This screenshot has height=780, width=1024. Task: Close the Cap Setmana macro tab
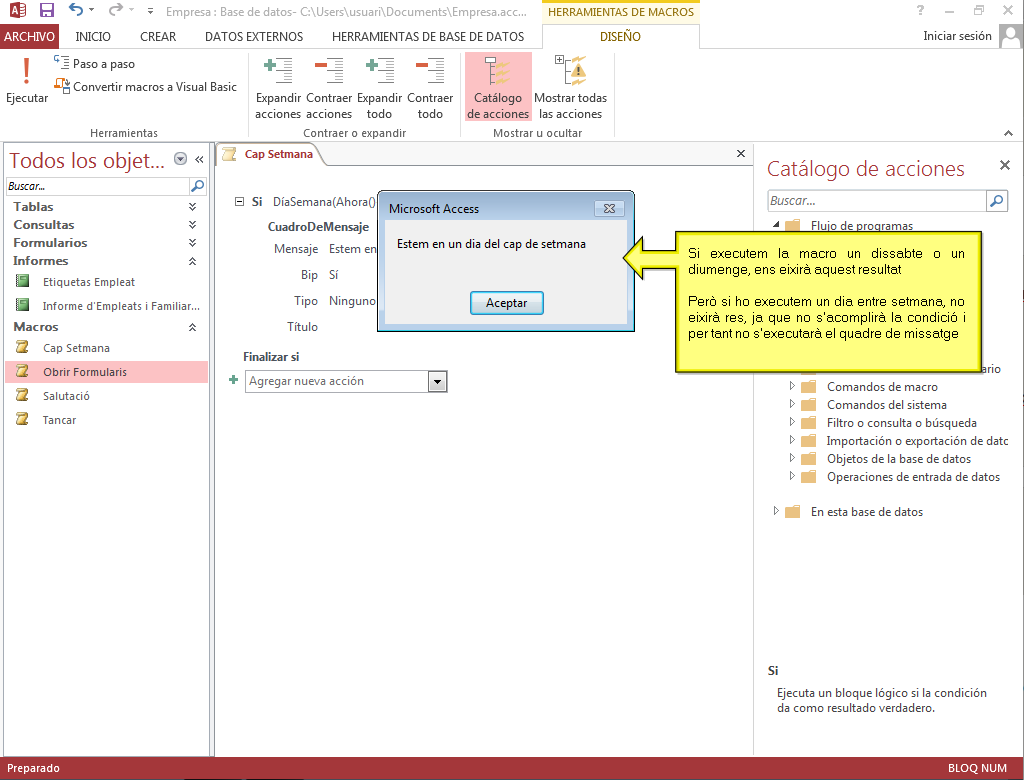(741, 154)
